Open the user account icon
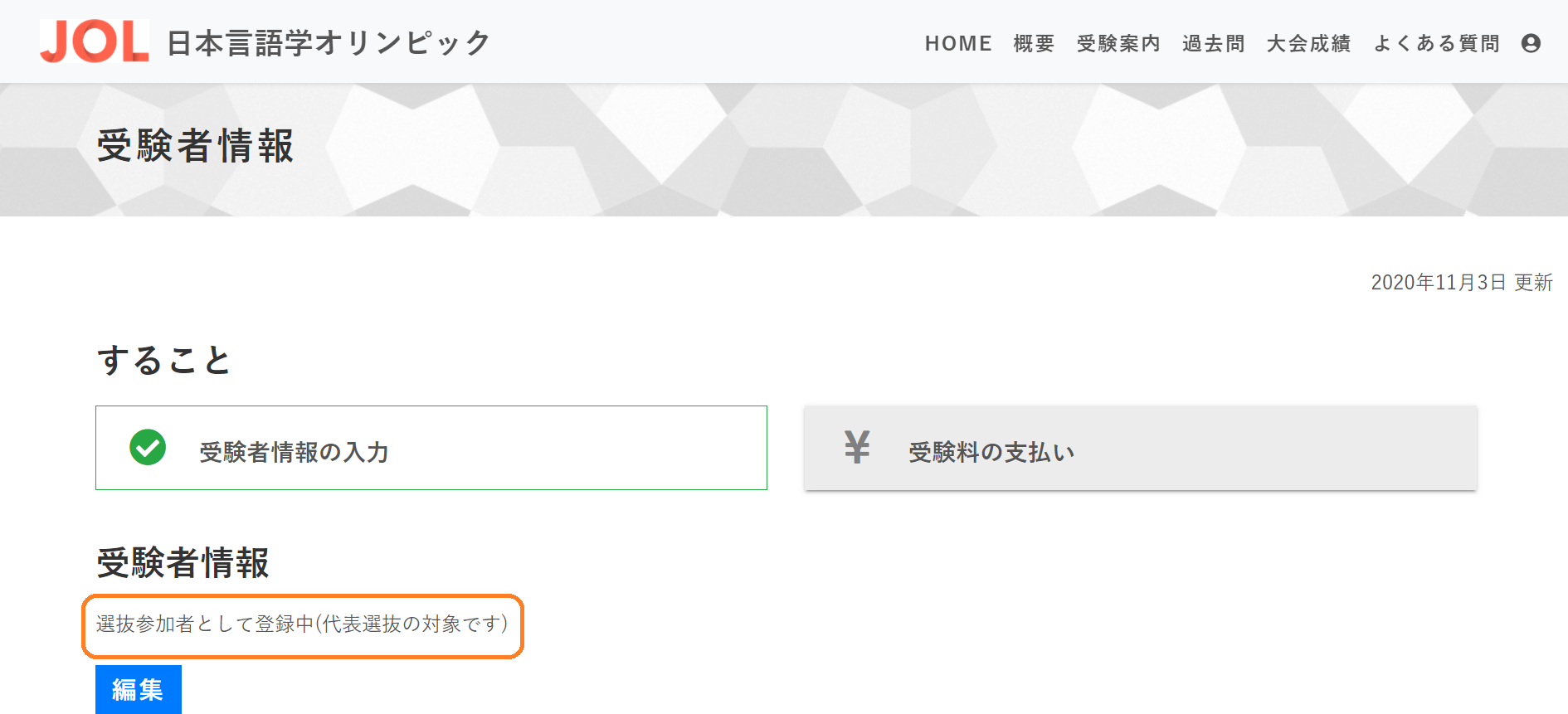The image size is (1568, 714). (x=1531, y=43)
